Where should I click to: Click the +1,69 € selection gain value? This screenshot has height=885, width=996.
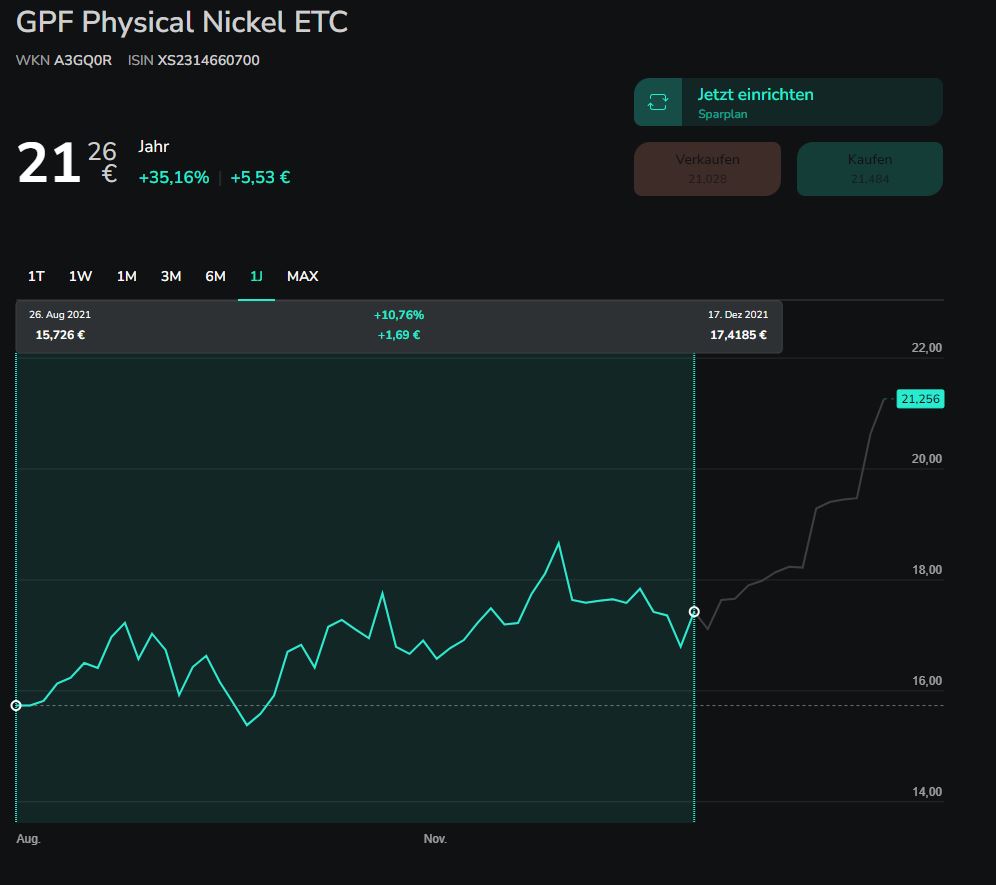pyautogui.click(x=399, y=335)
